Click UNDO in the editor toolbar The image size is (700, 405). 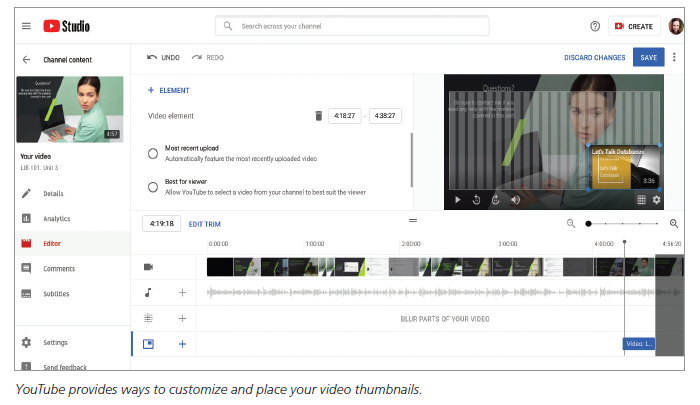pyautogui.click(x=163, y=58)
